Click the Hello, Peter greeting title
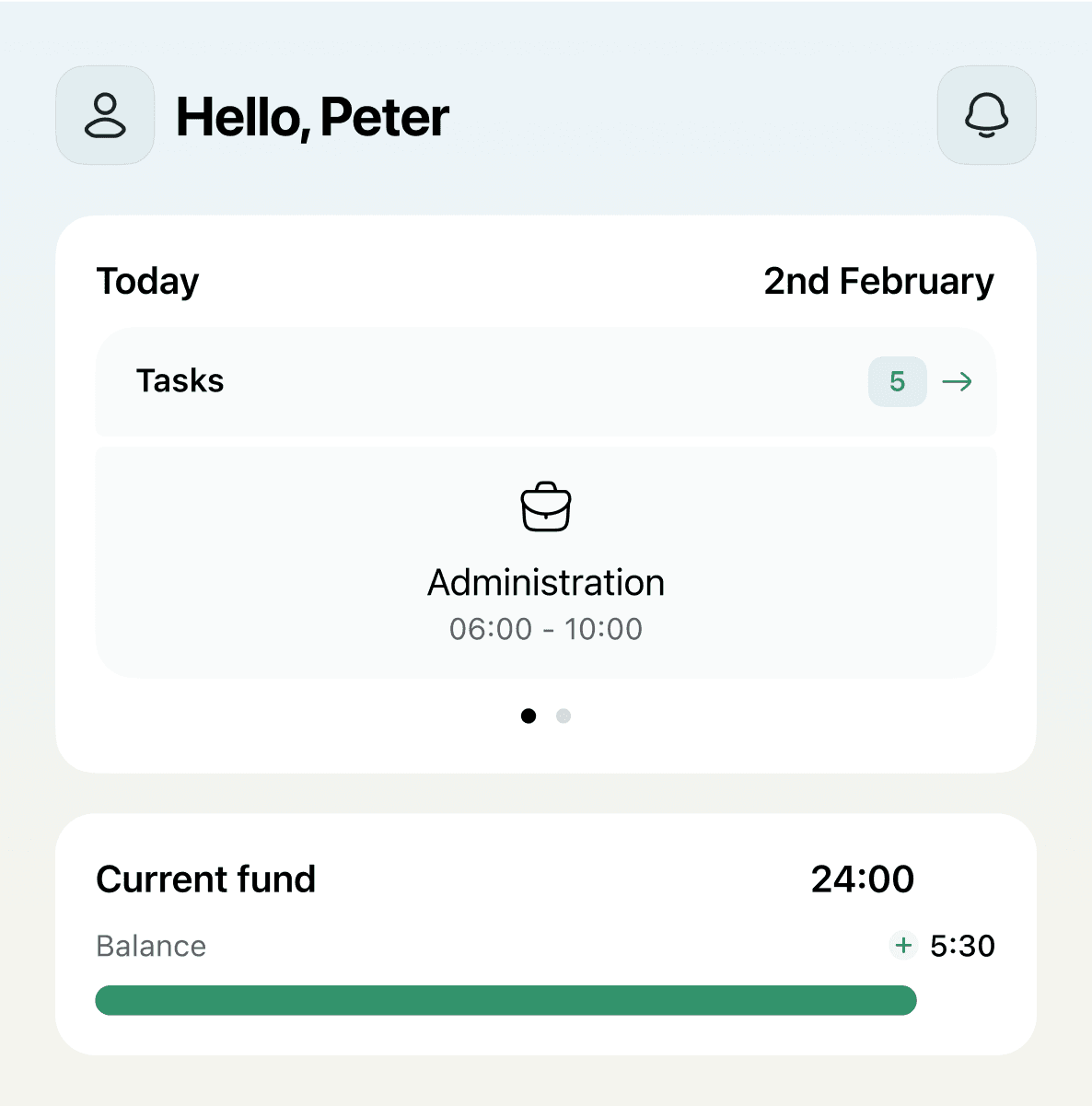1092x1106 pixels. [x=312, y=118]
